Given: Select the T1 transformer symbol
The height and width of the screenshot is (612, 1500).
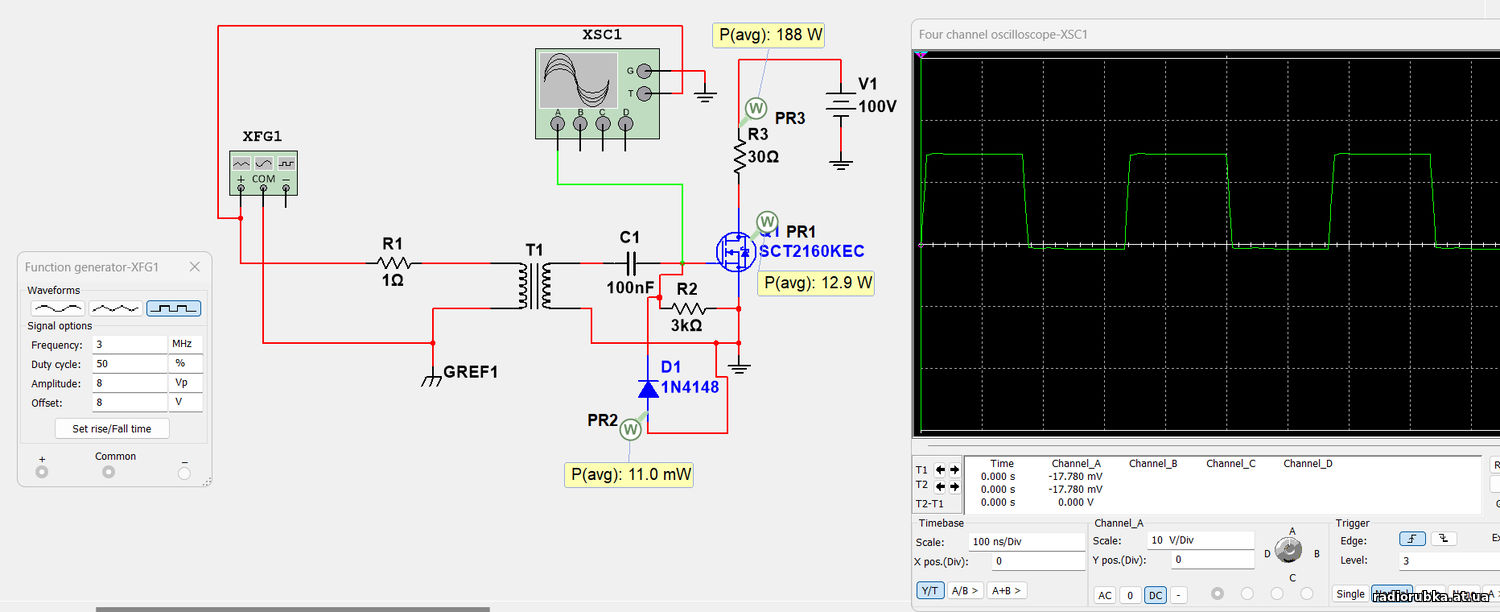Looking at the screenshot, I should (534, 286).
